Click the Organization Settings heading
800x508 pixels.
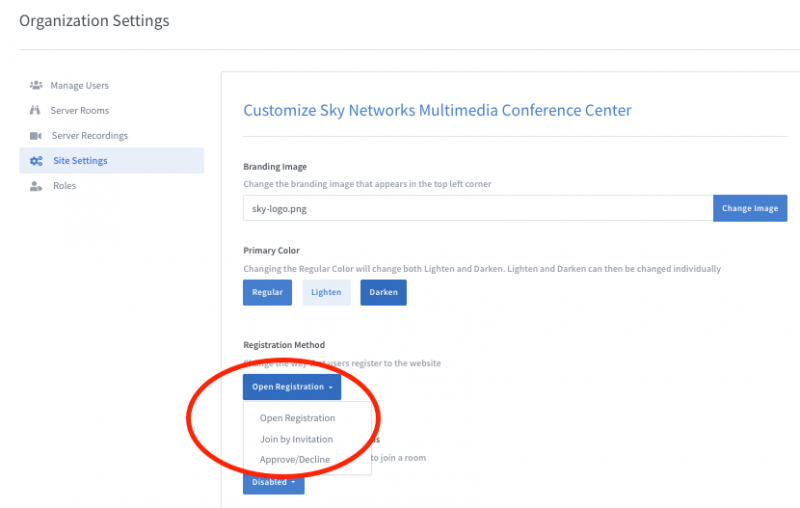94,21
